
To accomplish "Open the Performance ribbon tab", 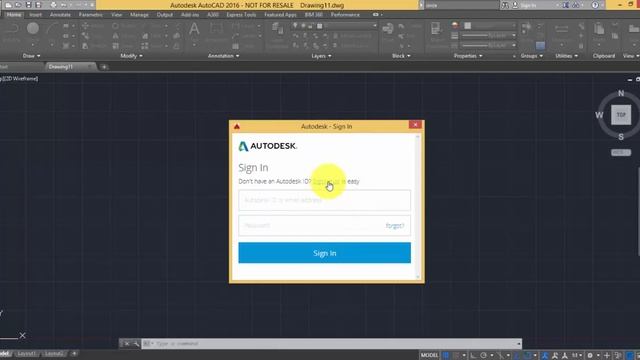I will point(345,15).
